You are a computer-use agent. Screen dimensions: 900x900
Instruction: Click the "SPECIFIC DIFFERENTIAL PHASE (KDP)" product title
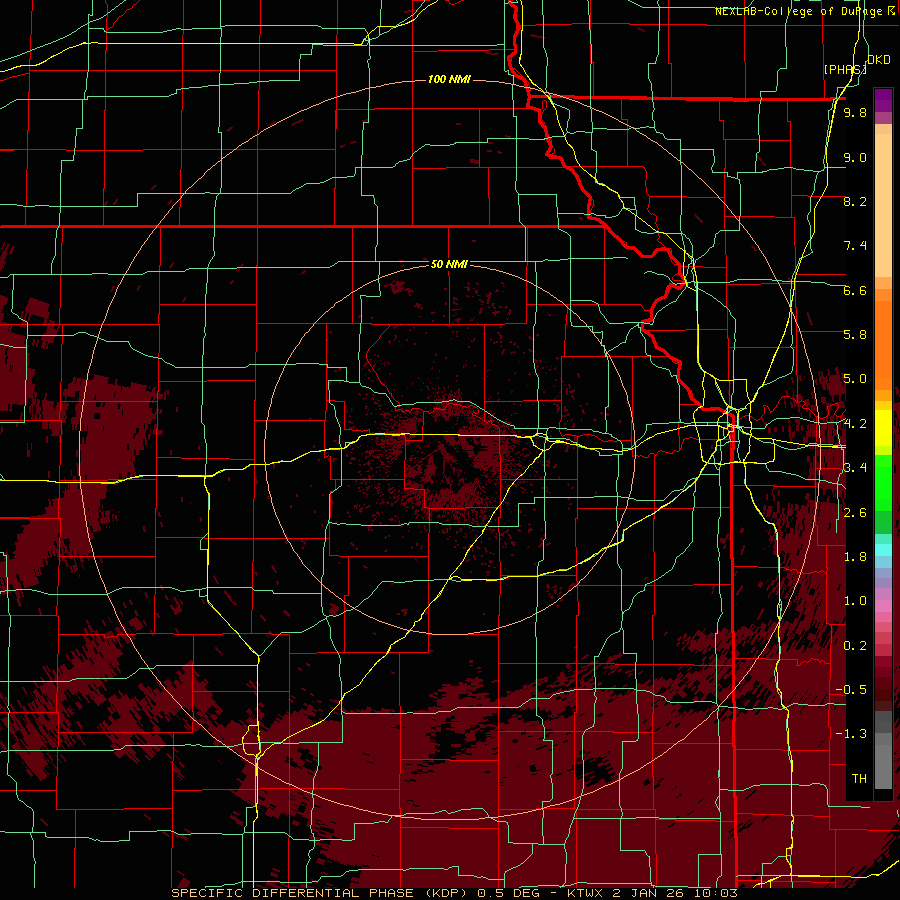pos(317,893)
